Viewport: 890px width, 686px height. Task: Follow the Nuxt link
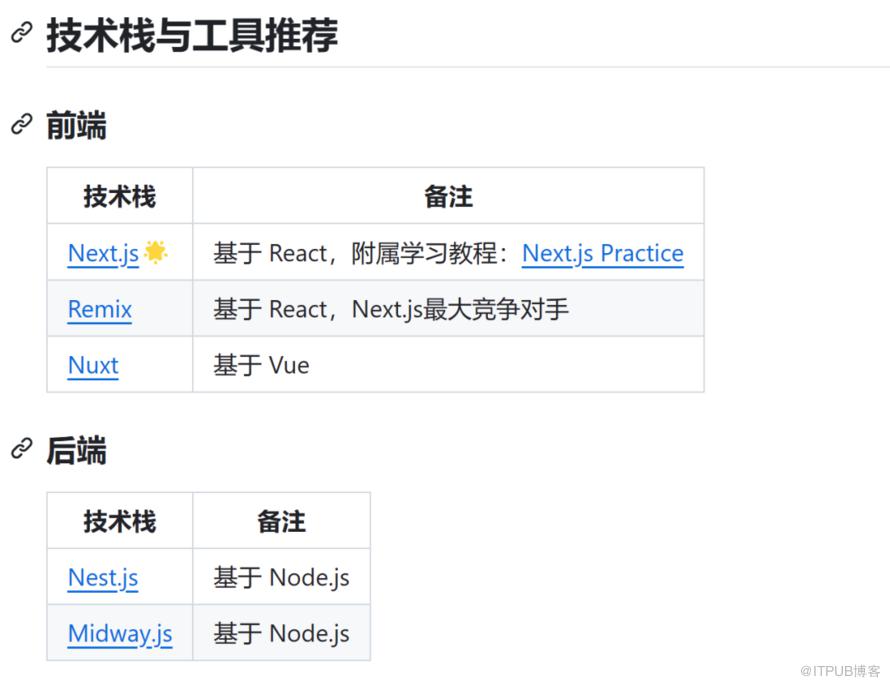click(x=93, y=365)
